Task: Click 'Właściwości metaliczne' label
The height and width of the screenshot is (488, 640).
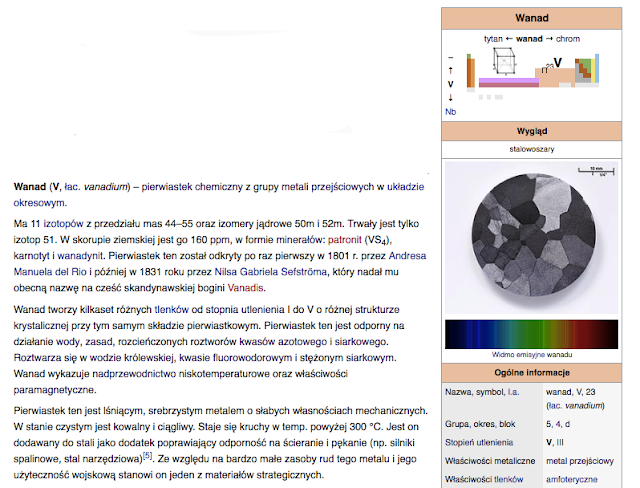Action: coord(490,461)
